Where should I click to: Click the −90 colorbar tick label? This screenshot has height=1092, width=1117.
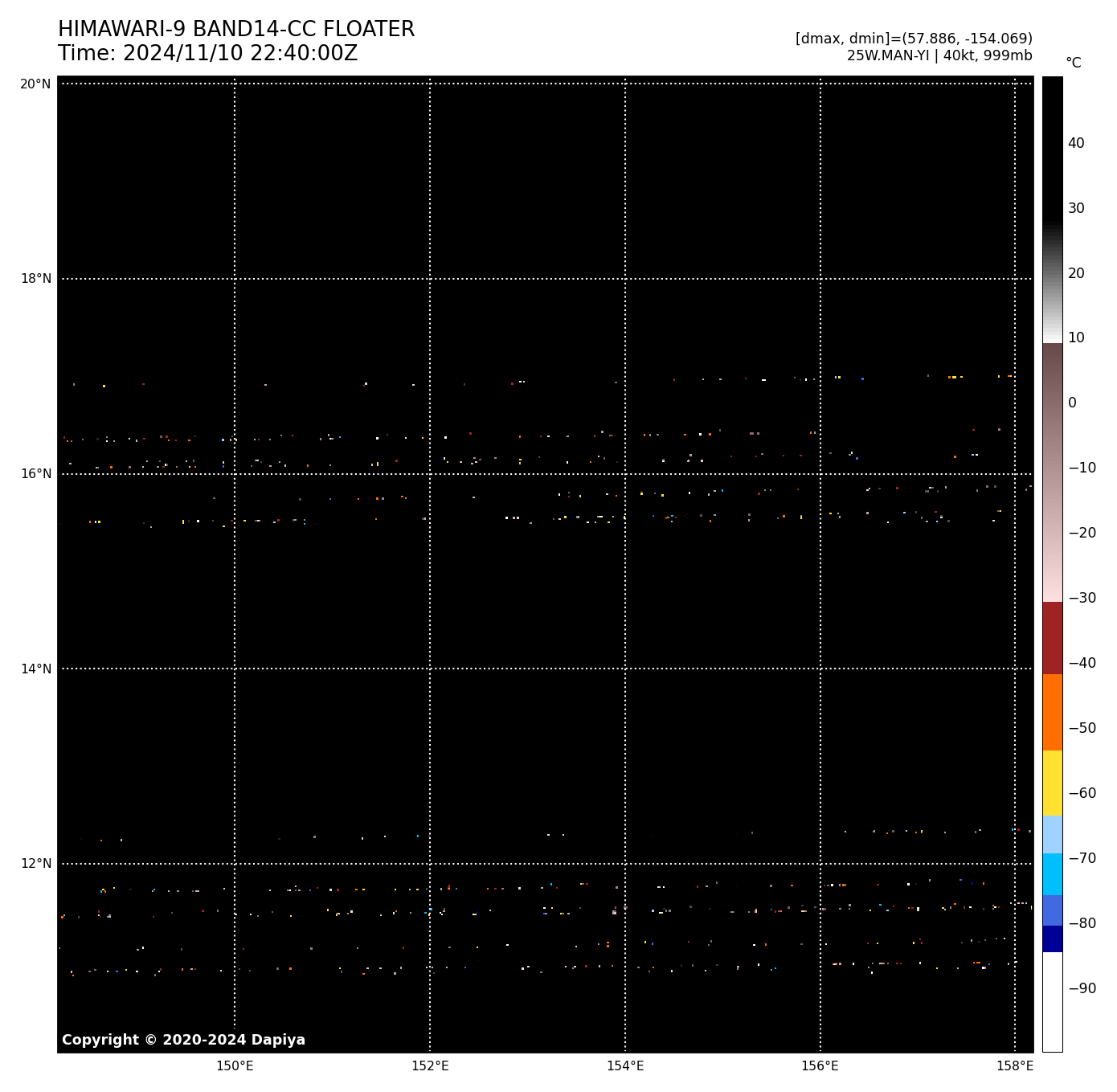click(x=1082, y=988)
